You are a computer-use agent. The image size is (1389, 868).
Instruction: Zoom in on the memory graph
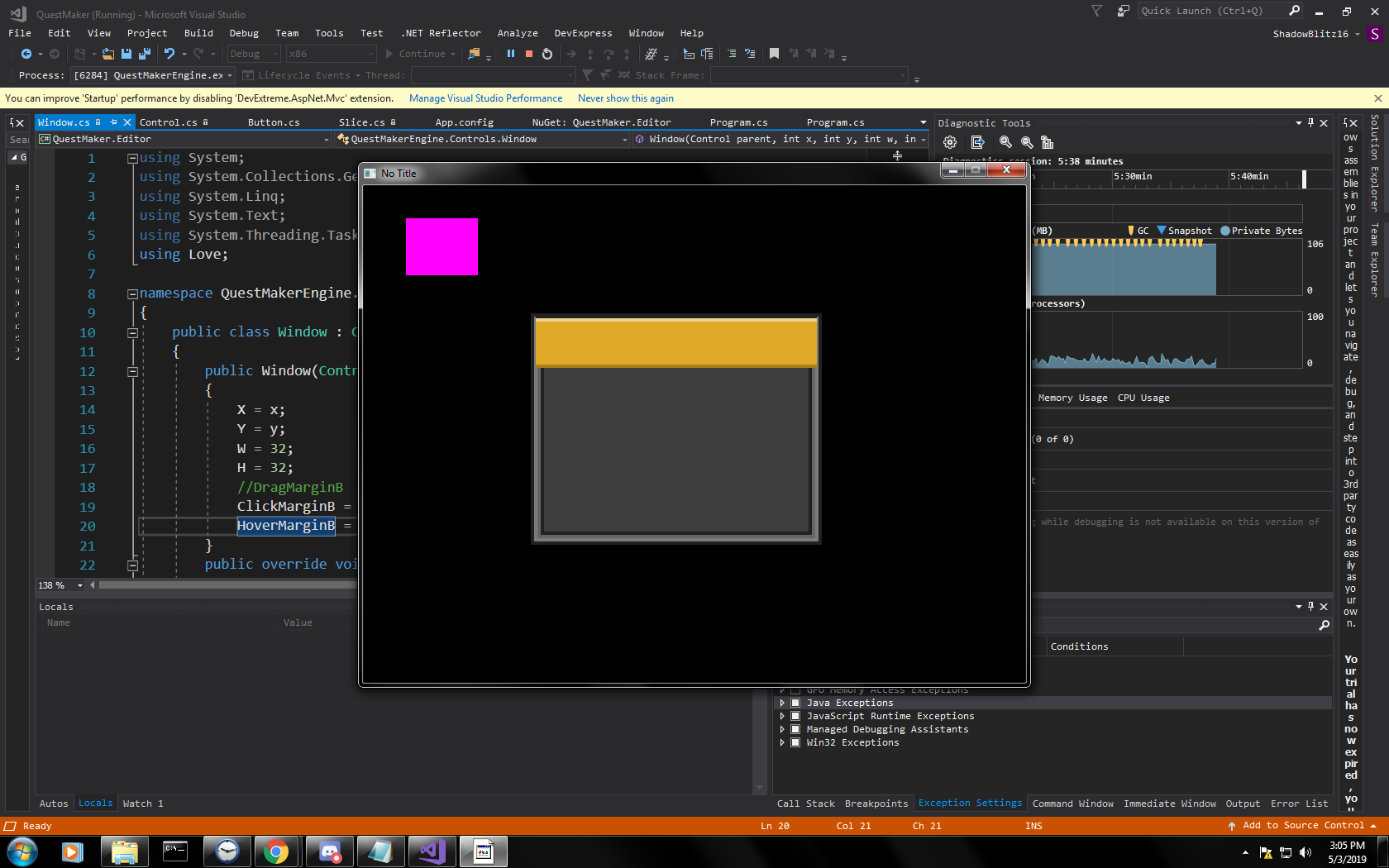tap(1005, 141)
